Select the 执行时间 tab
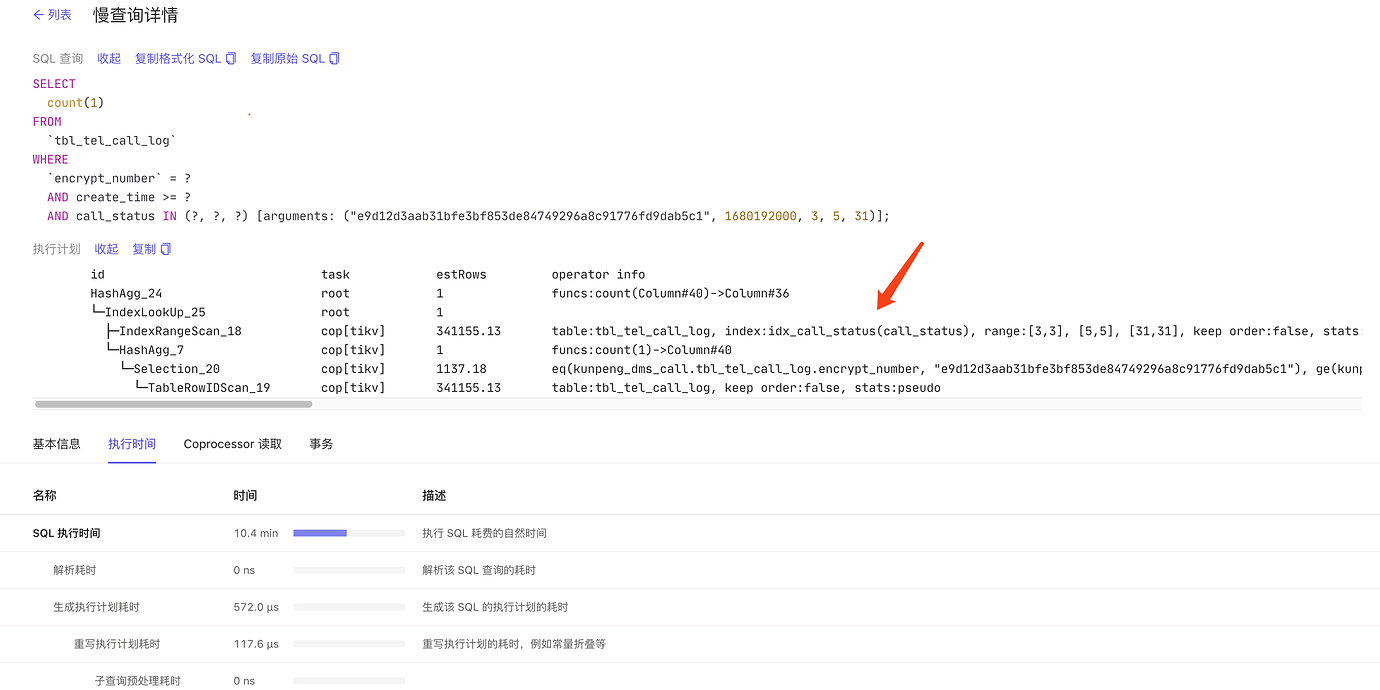 [132, 444]
